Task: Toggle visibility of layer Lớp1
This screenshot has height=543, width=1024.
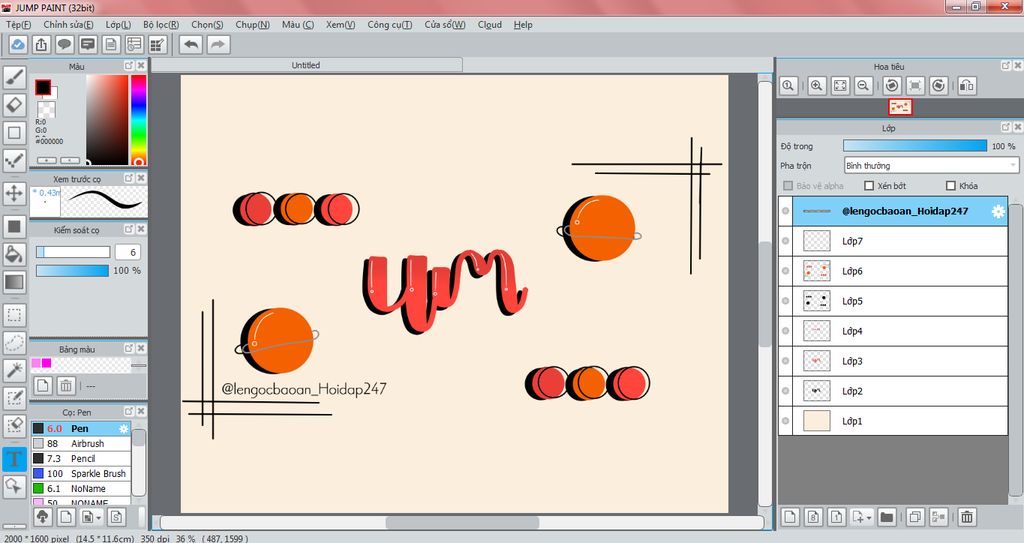Action: [786, 421]
